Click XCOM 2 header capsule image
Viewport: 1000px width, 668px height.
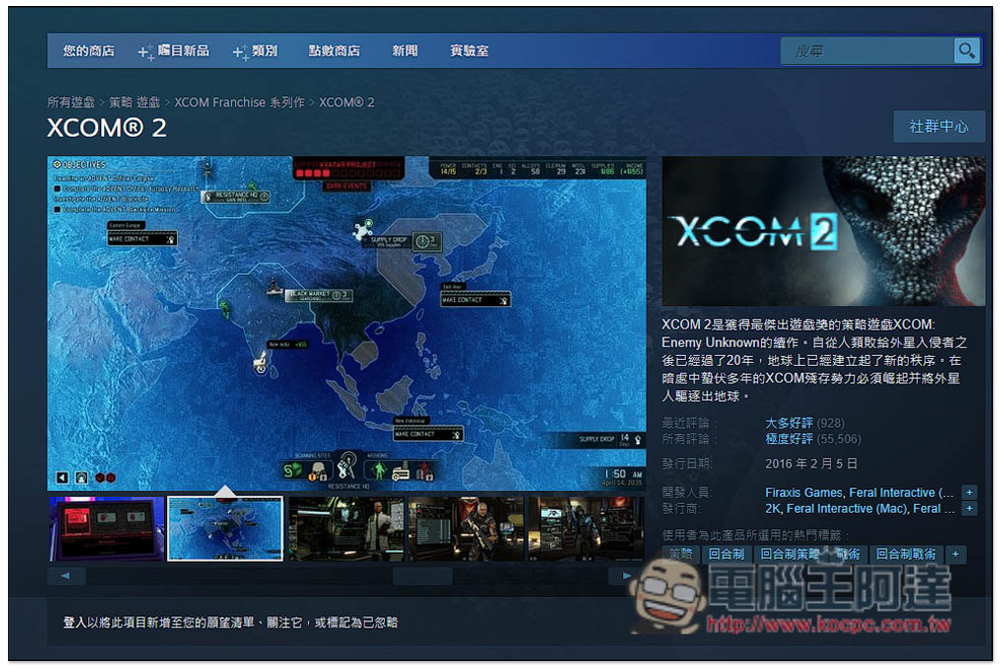tap(823, 231)
